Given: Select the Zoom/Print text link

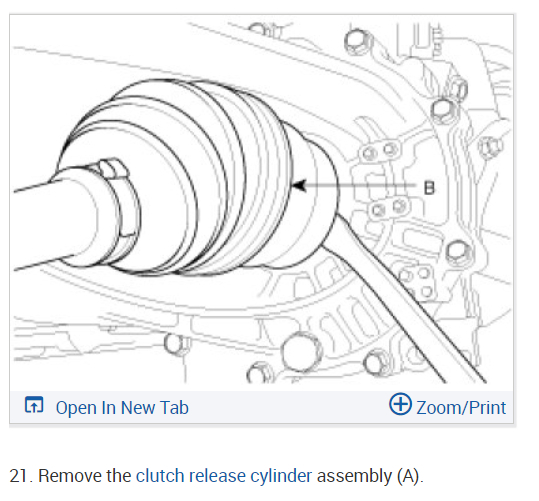Looking at the screenshot, I should point(461,408).
